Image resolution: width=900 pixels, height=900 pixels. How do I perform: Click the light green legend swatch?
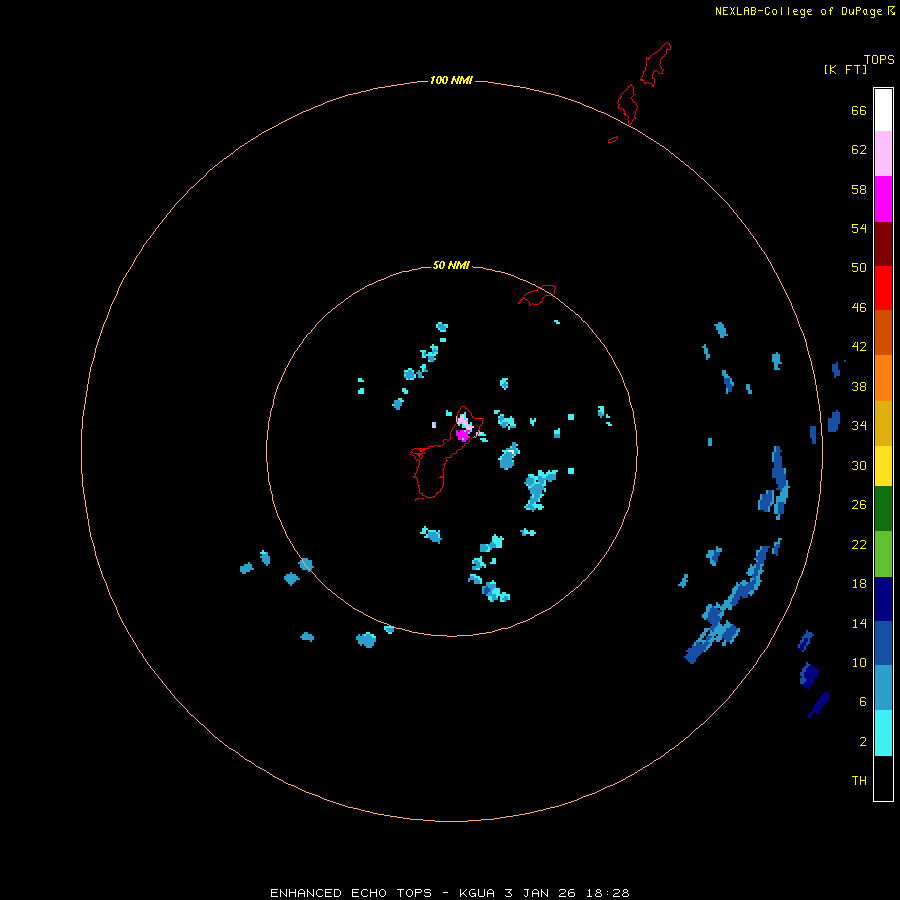(883, 554)
